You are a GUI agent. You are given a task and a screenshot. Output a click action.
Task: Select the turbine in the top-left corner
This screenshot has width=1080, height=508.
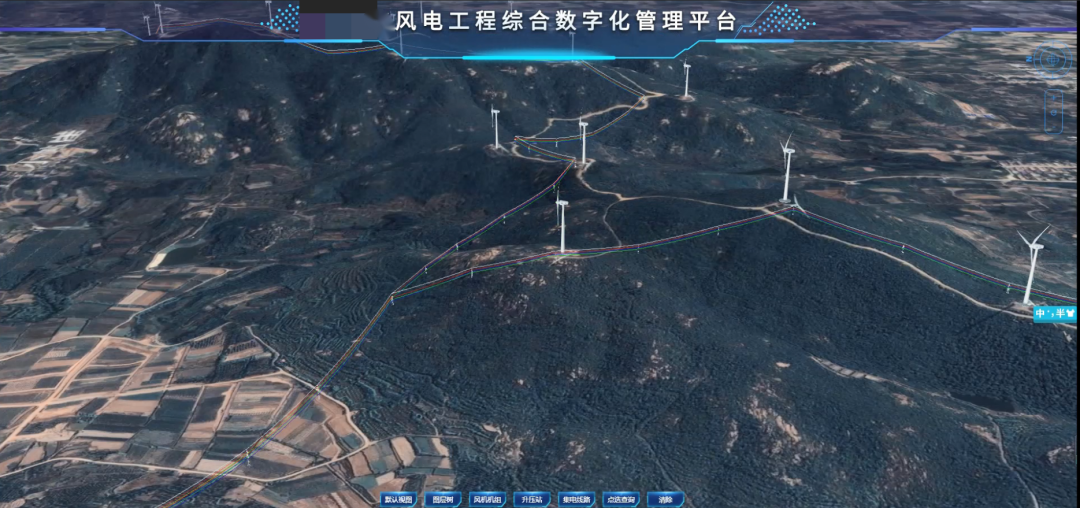point(158,19)
